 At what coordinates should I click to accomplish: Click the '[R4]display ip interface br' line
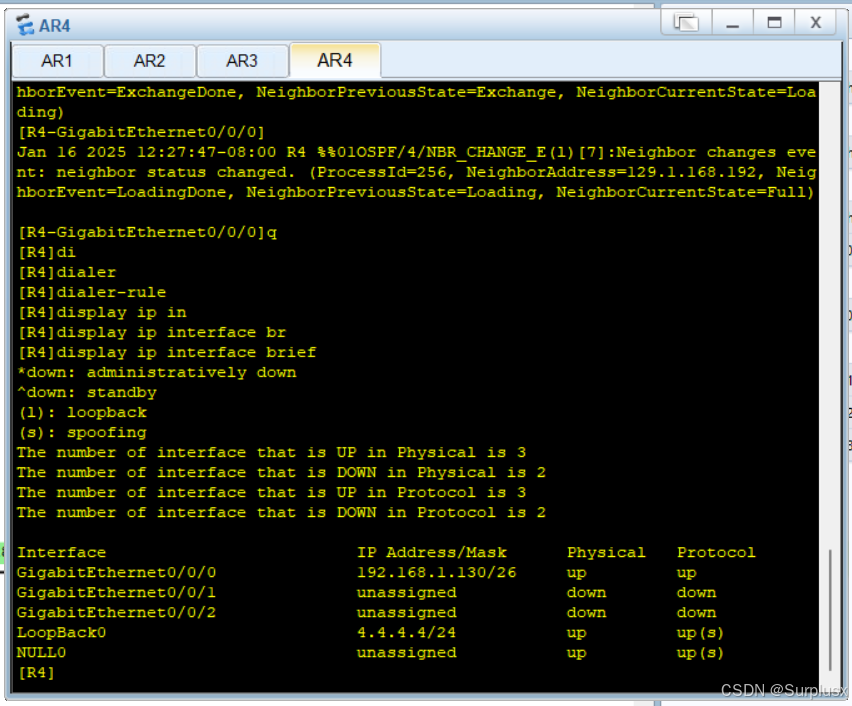click(152, 333)
